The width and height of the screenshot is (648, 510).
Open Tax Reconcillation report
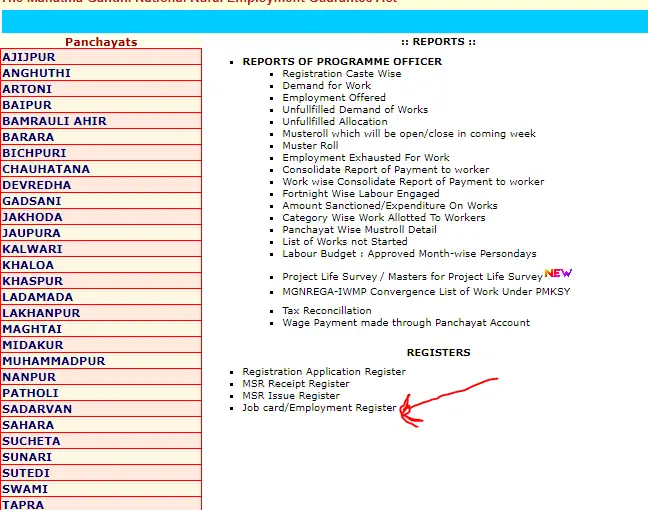(327, 310)
